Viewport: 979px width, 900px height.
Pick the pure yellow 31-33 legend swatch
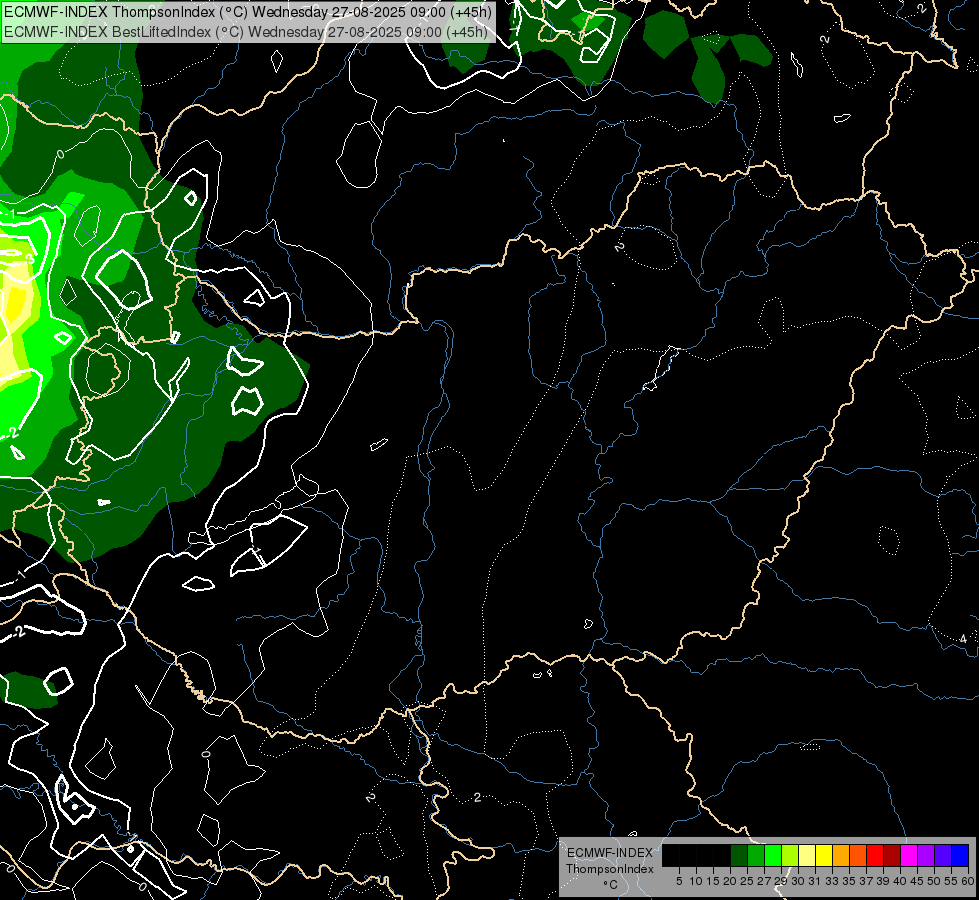pos(824,855)
